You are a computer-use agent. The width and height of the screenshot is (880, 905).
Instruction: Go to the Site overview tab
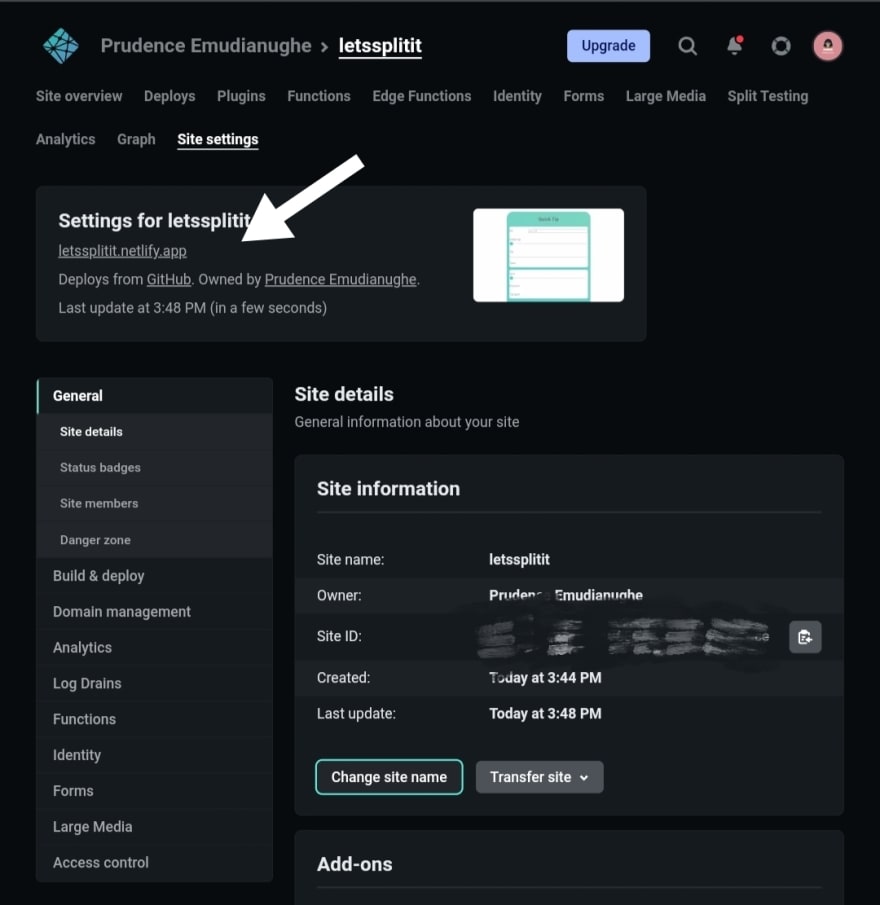pyautogui.click(x=79, y=96)
